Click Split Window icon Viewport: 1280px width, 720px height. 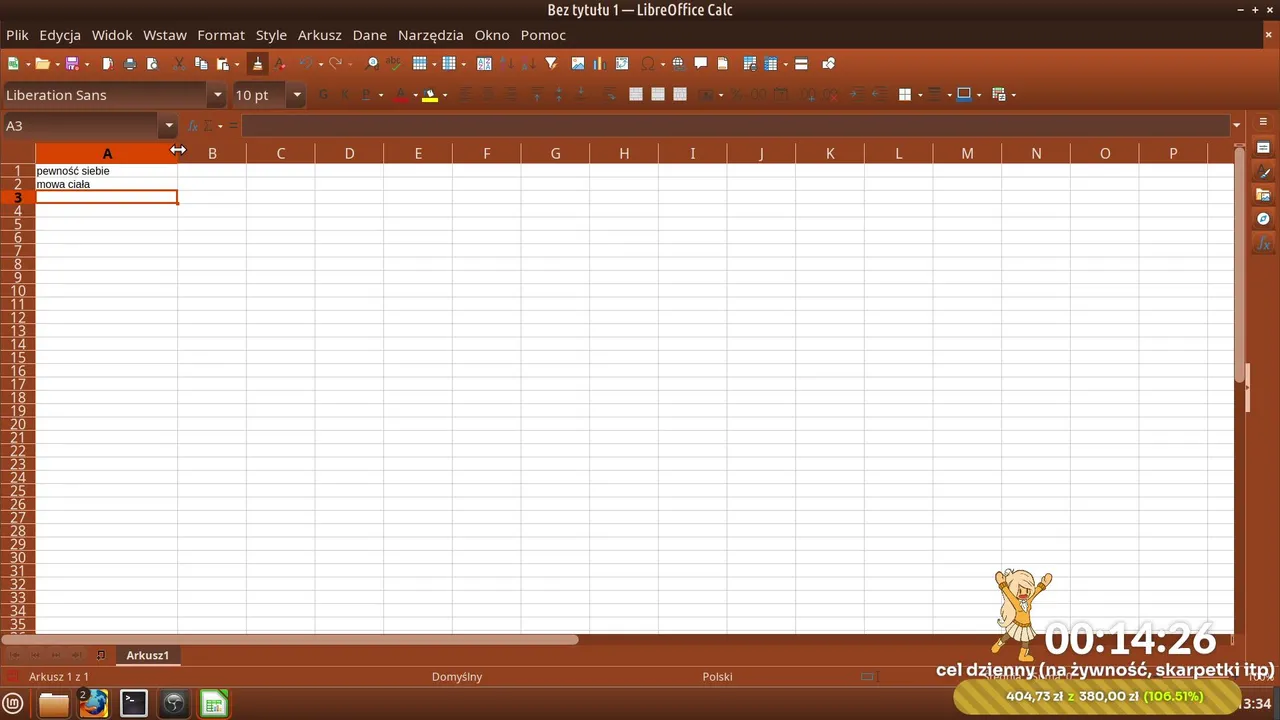point(801,64)
